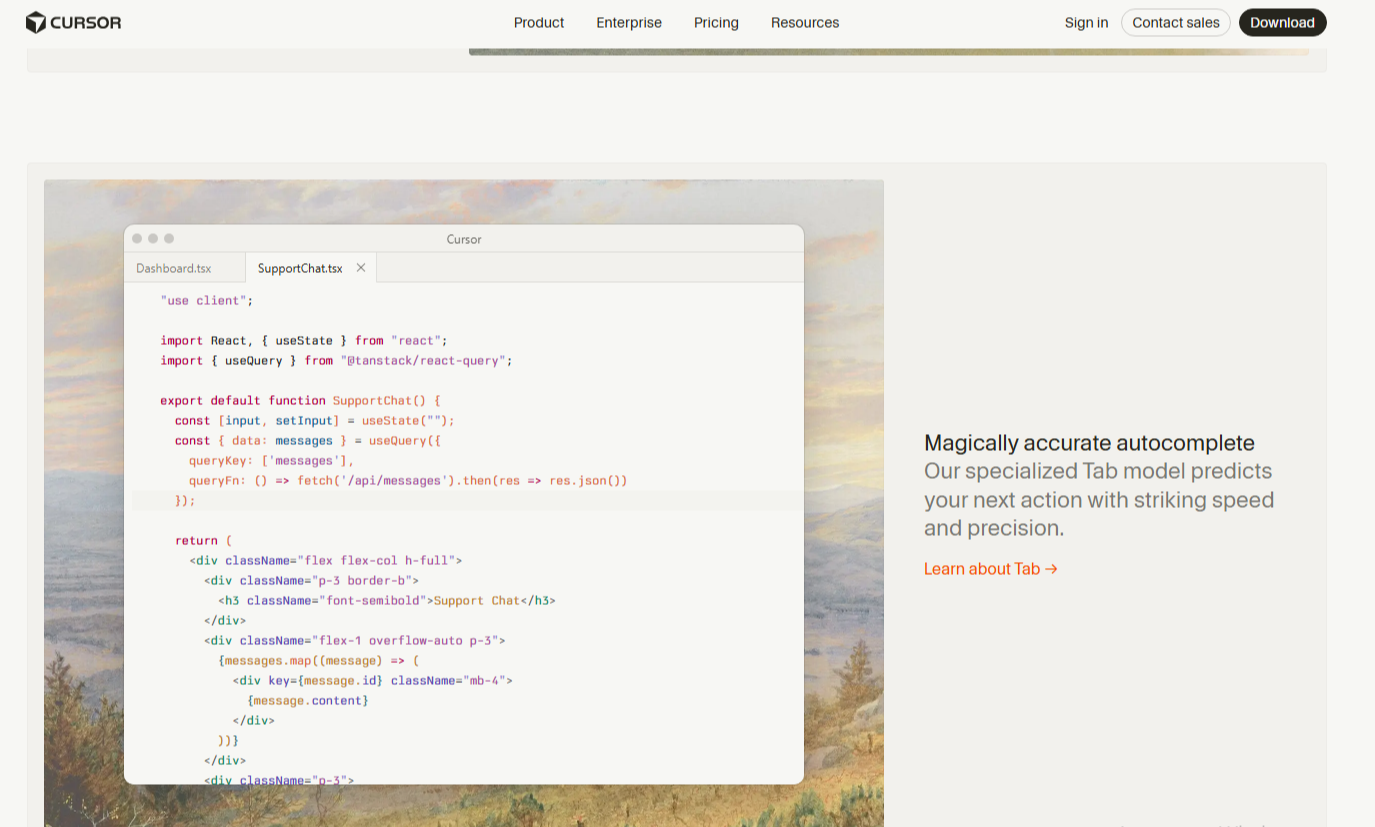Click the rightmost window dot in the editor mockup
This screenshot has width=1375, height=827.
click(169, 238)
